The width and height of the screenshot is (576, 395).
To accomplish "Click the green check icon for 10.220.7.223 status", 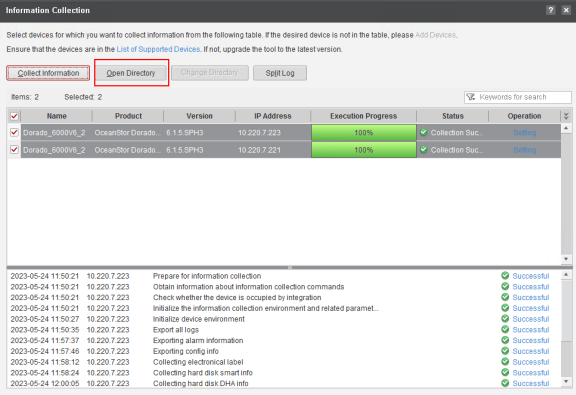I will 424,132.
